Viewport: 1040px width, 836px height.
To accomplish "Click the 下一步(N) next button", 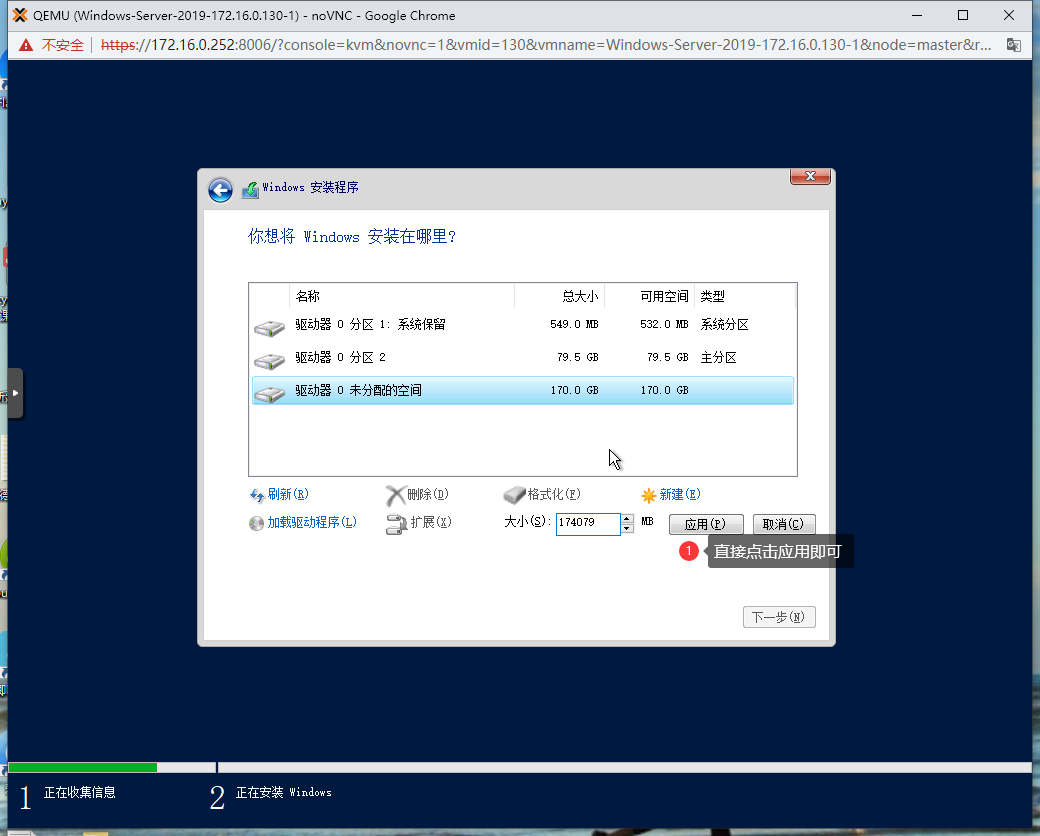I will point(779,617).
